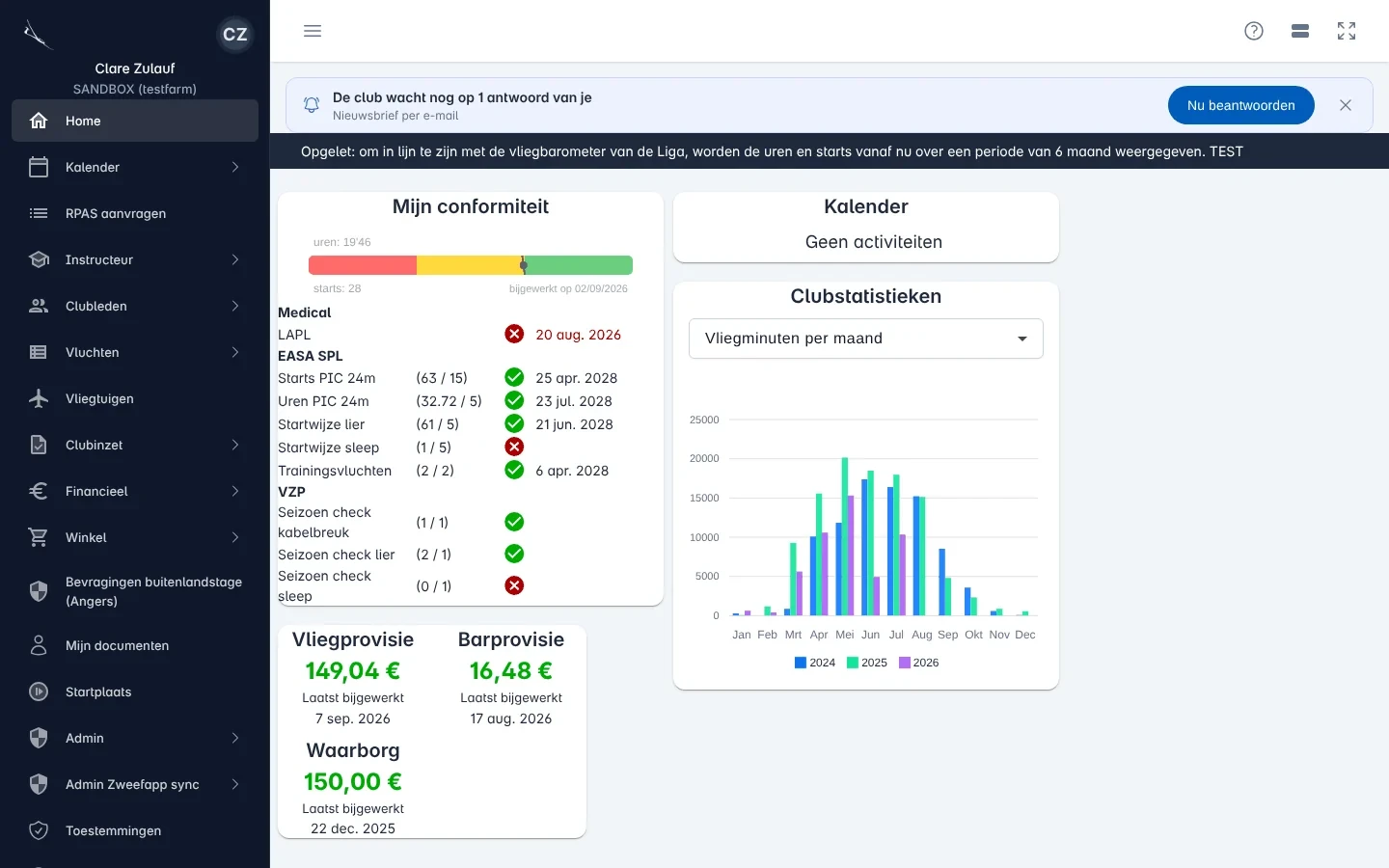Click the CZ user avatar
The height and width of the screenshot is (868, 1389).
coord(235,35)
